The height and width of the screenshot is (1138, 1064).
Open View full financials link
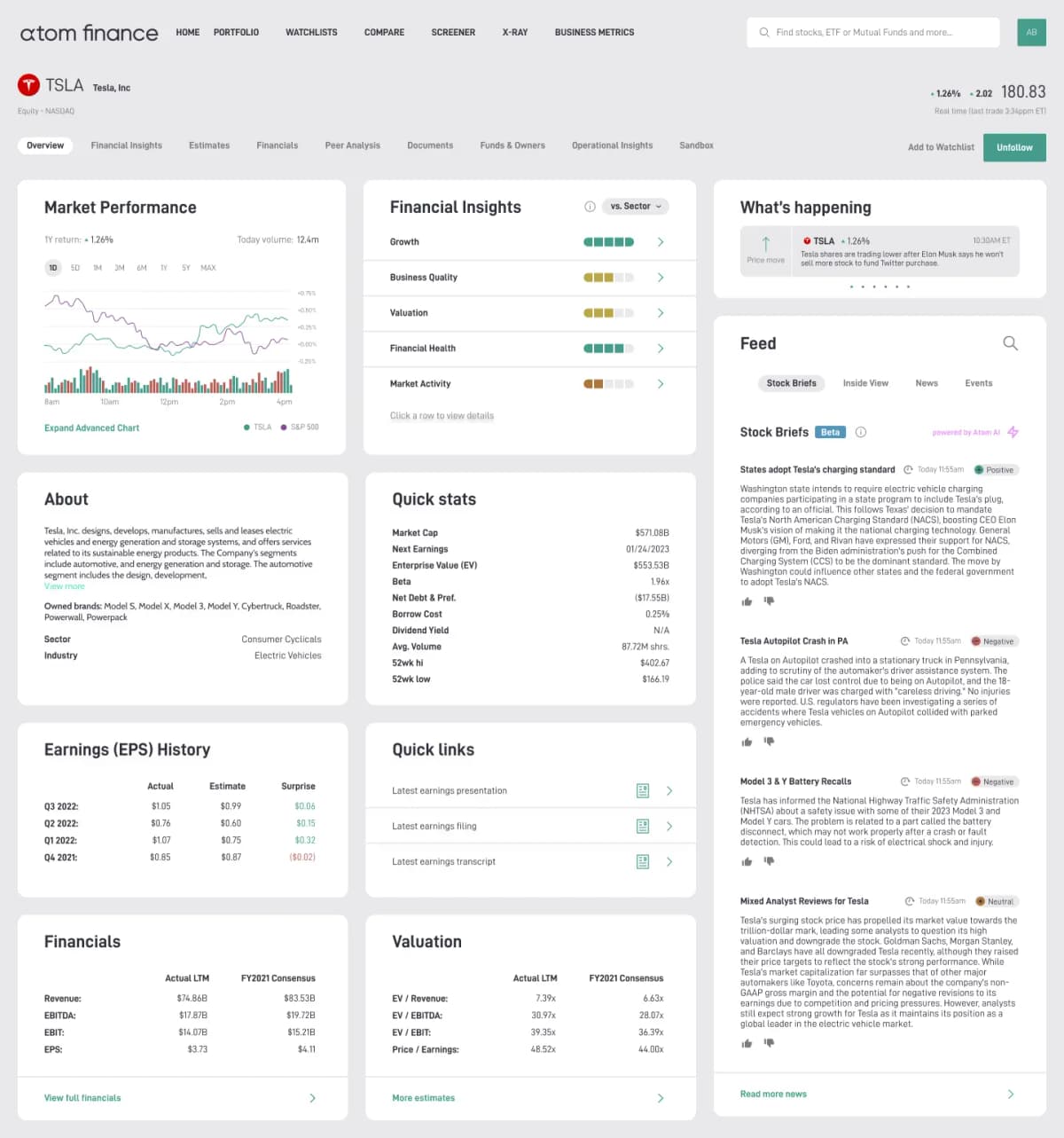[x=82, y=1098]
